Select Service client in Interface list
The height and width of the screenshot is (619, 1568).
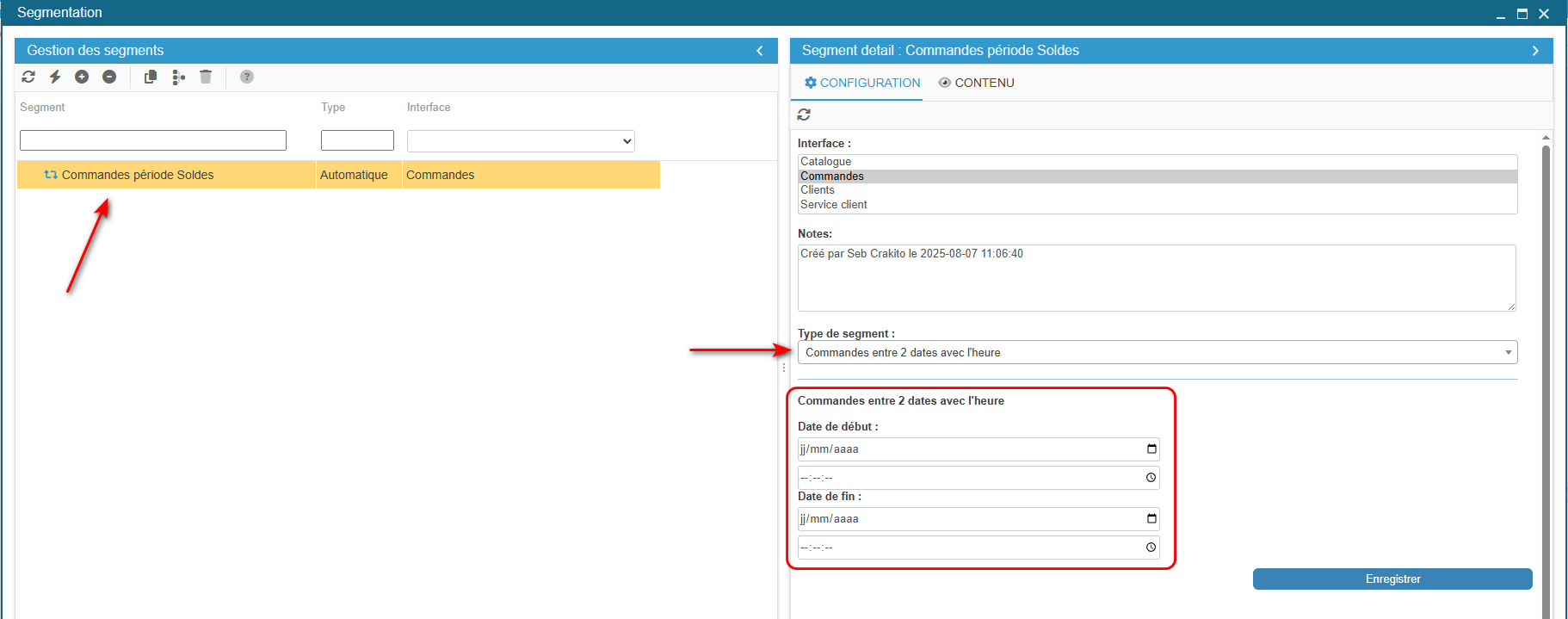point(834,205)
